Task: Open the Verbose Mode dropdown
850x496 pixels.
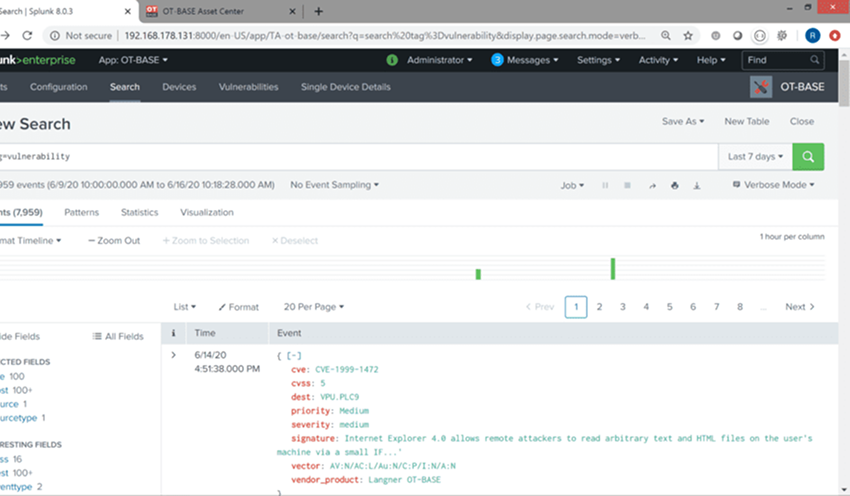Action: coord(774,185)
